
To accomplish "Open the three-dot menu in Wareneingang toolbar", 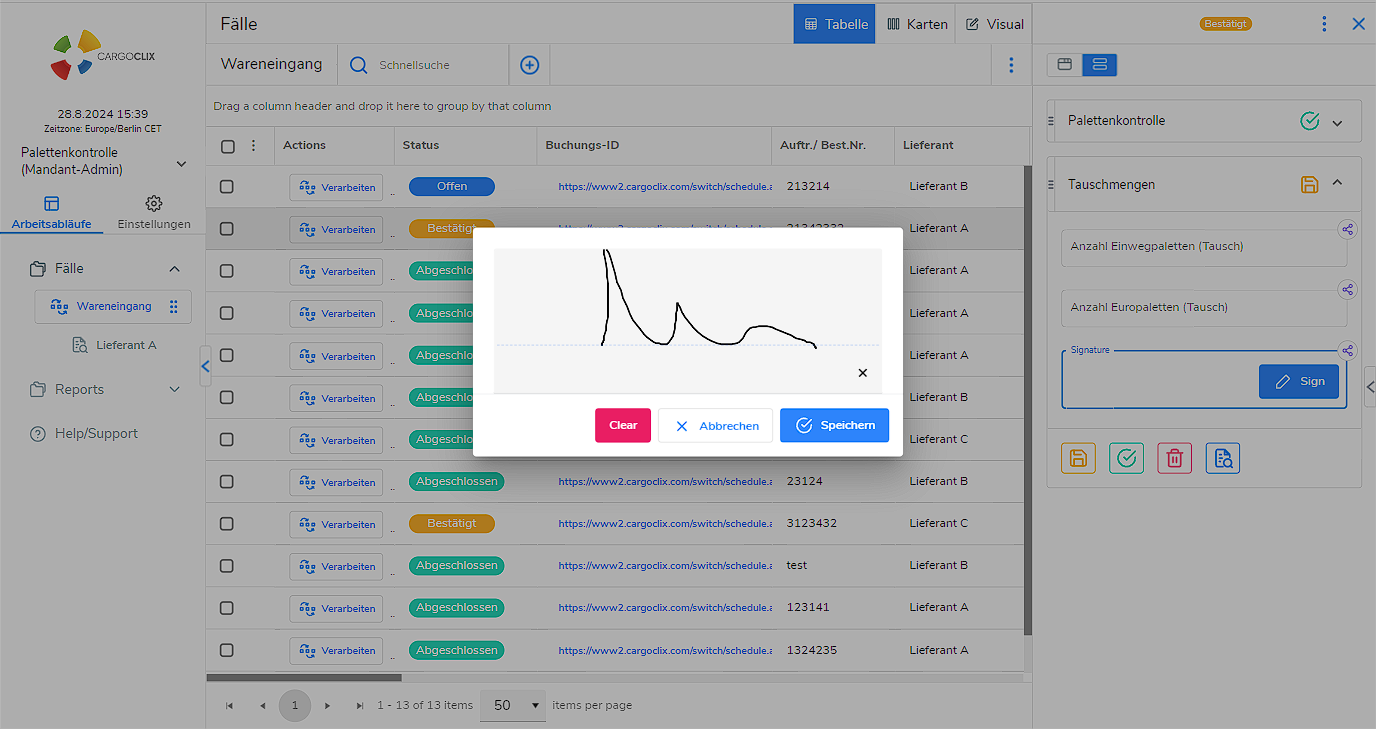I will 1011,65.
